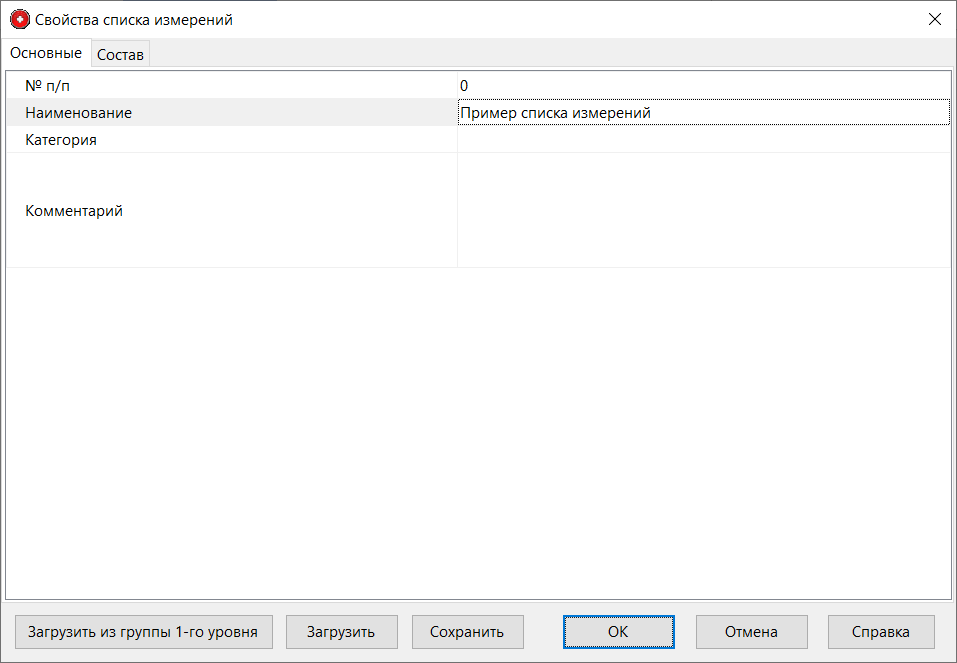Close the Свойства списка измерений dialog
Viewport: 957px width, 663px height.
(935, 18)
